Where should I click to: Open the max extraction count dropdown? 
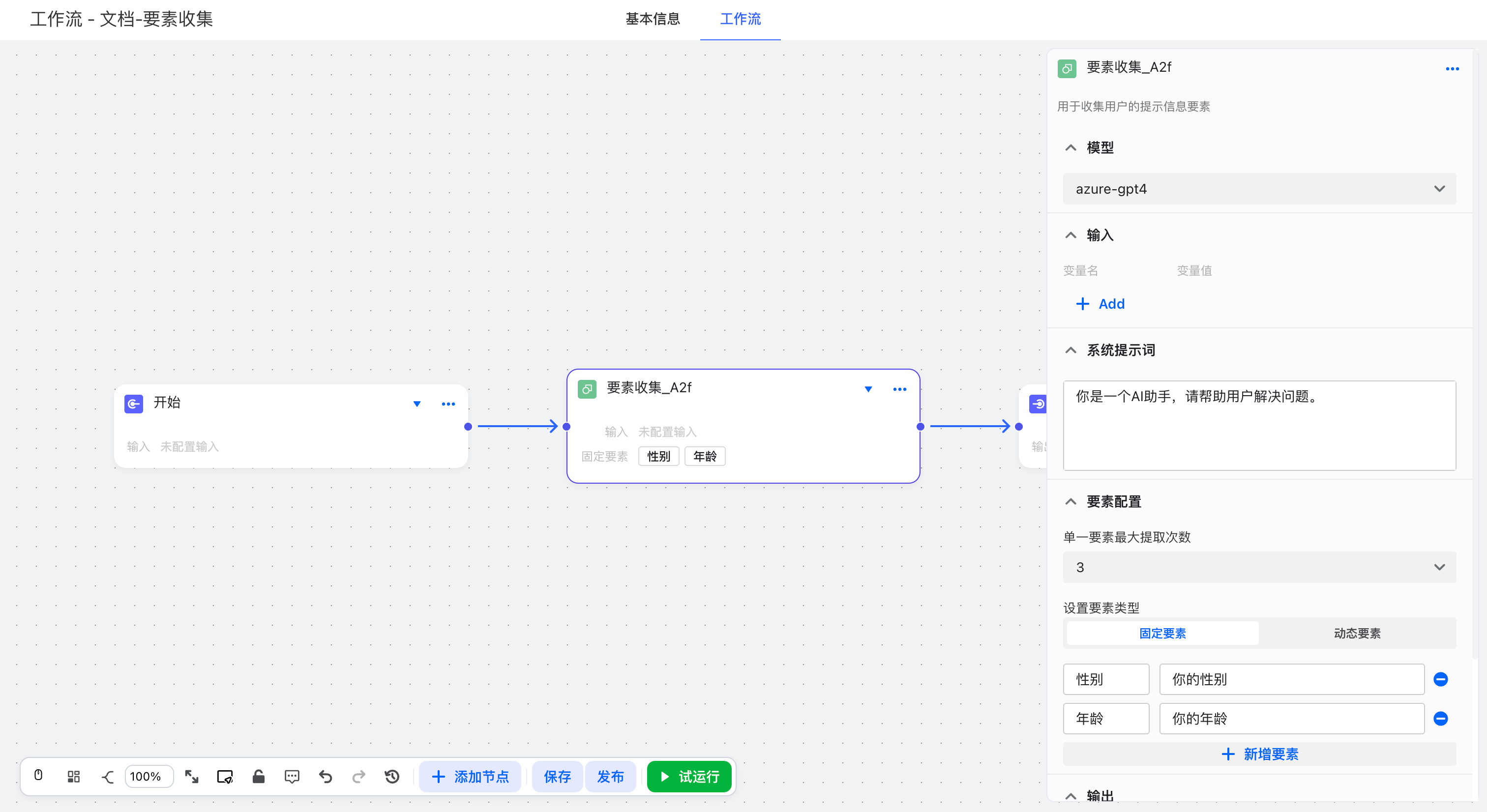tap(1259, 567)
